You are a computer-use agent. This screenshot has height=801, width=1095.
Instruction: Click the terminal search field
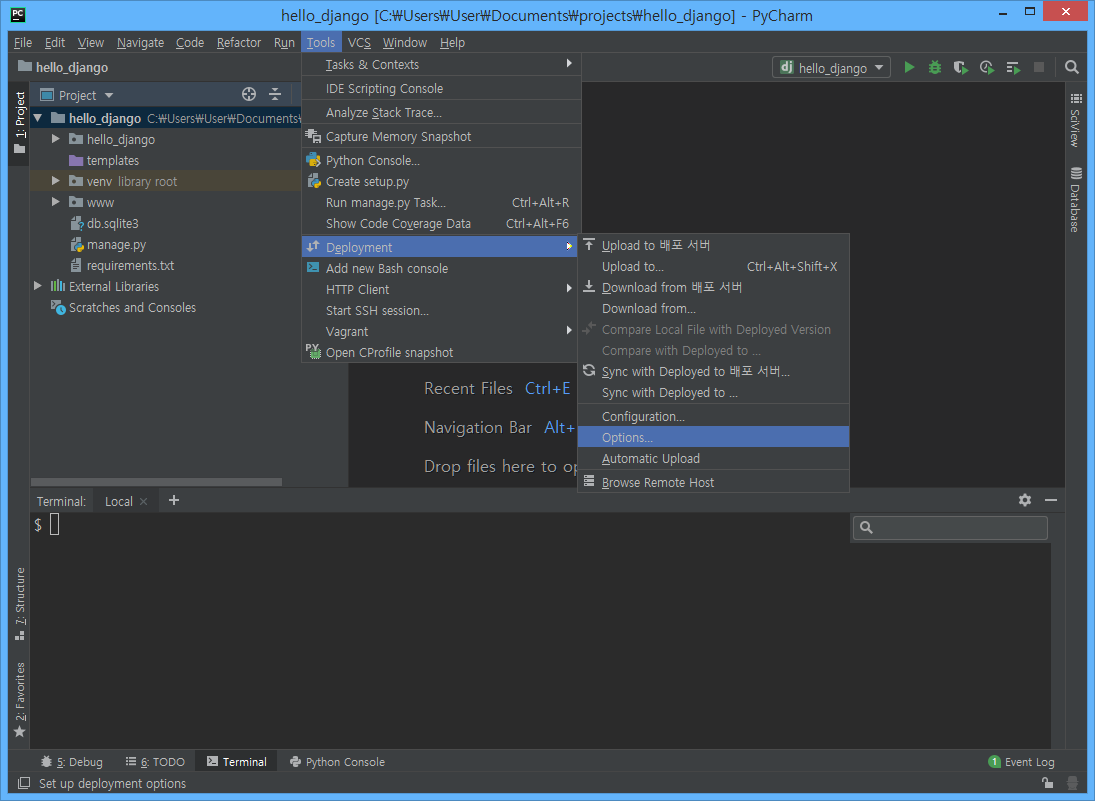tap(950, 527)
